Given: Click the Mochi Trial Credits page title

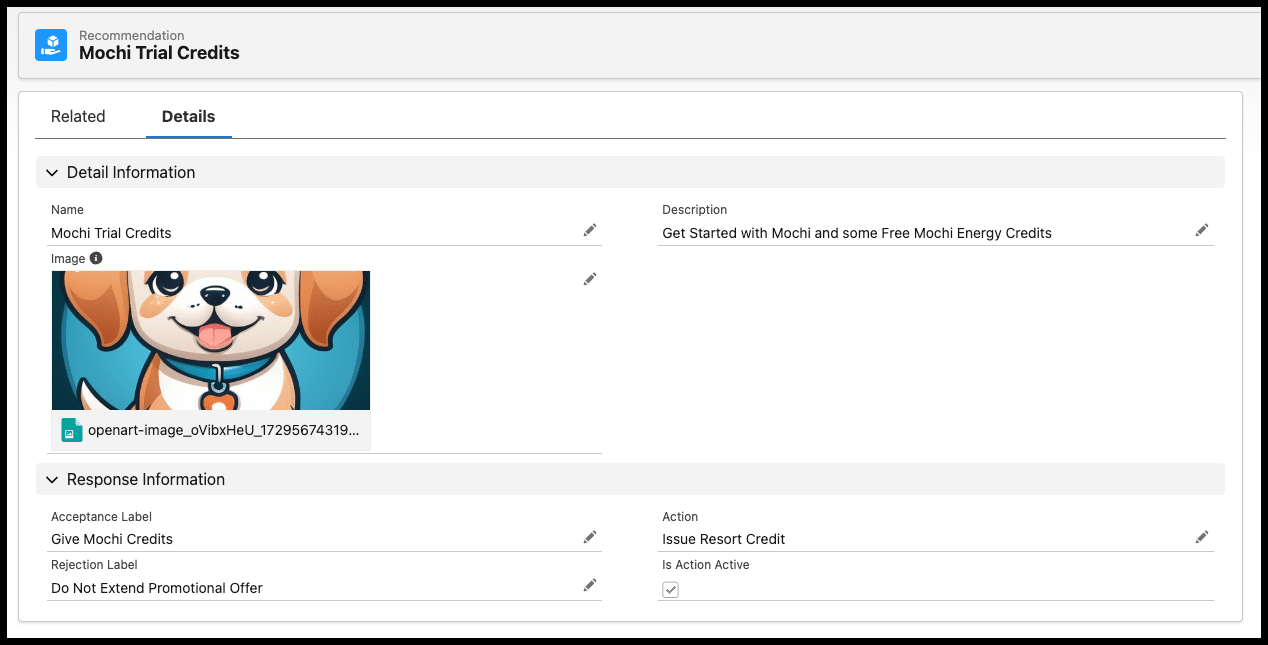Looking at the screenshot, I should pyautogui.click(x=159, y=53).
